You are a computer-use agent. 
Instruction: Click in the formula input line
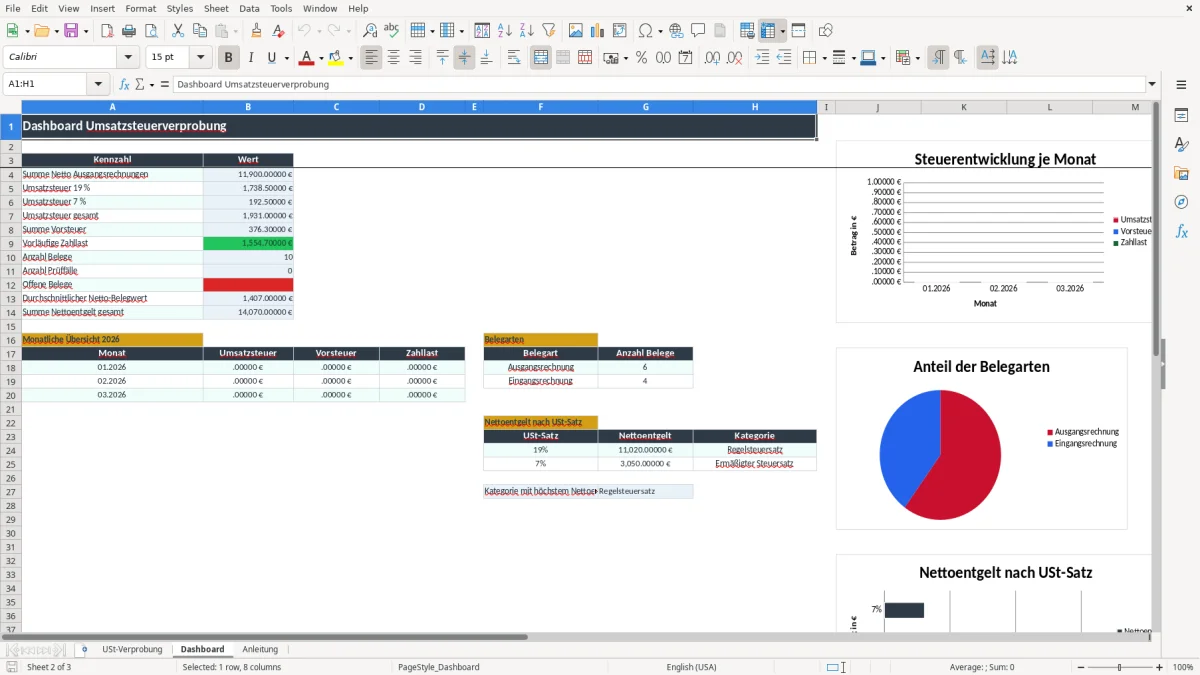point(658,84)
